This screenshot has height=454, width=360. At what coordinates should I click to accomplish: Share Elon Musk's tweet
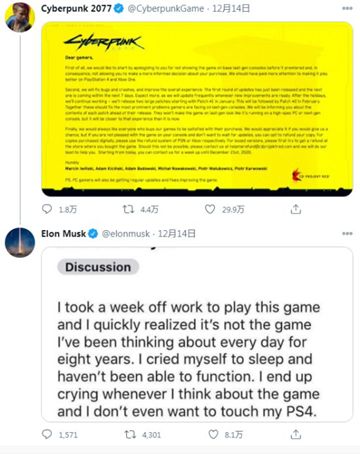tap(296, 434)
